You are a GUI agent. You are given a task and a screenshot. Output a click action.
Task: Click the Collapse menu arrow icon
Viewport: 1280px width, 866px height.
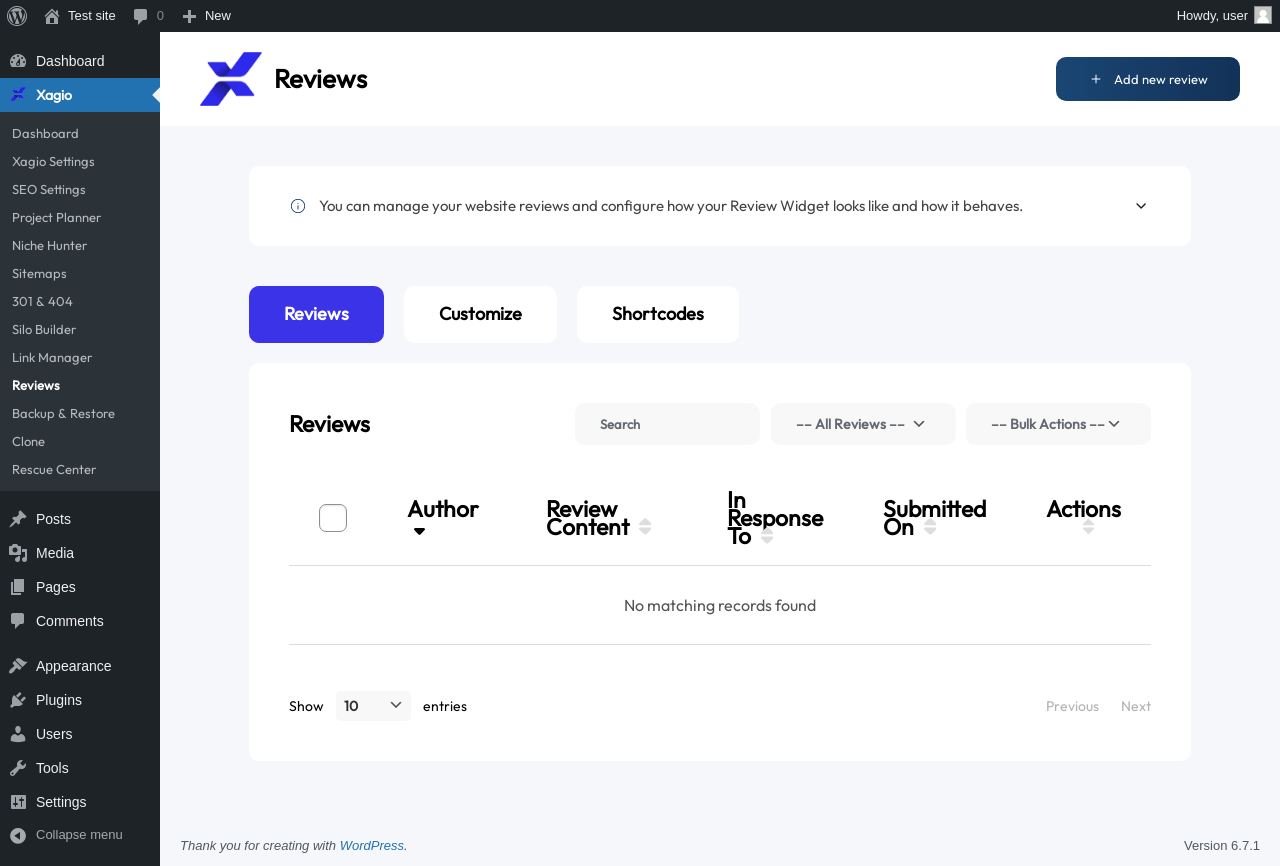(18, 835)
